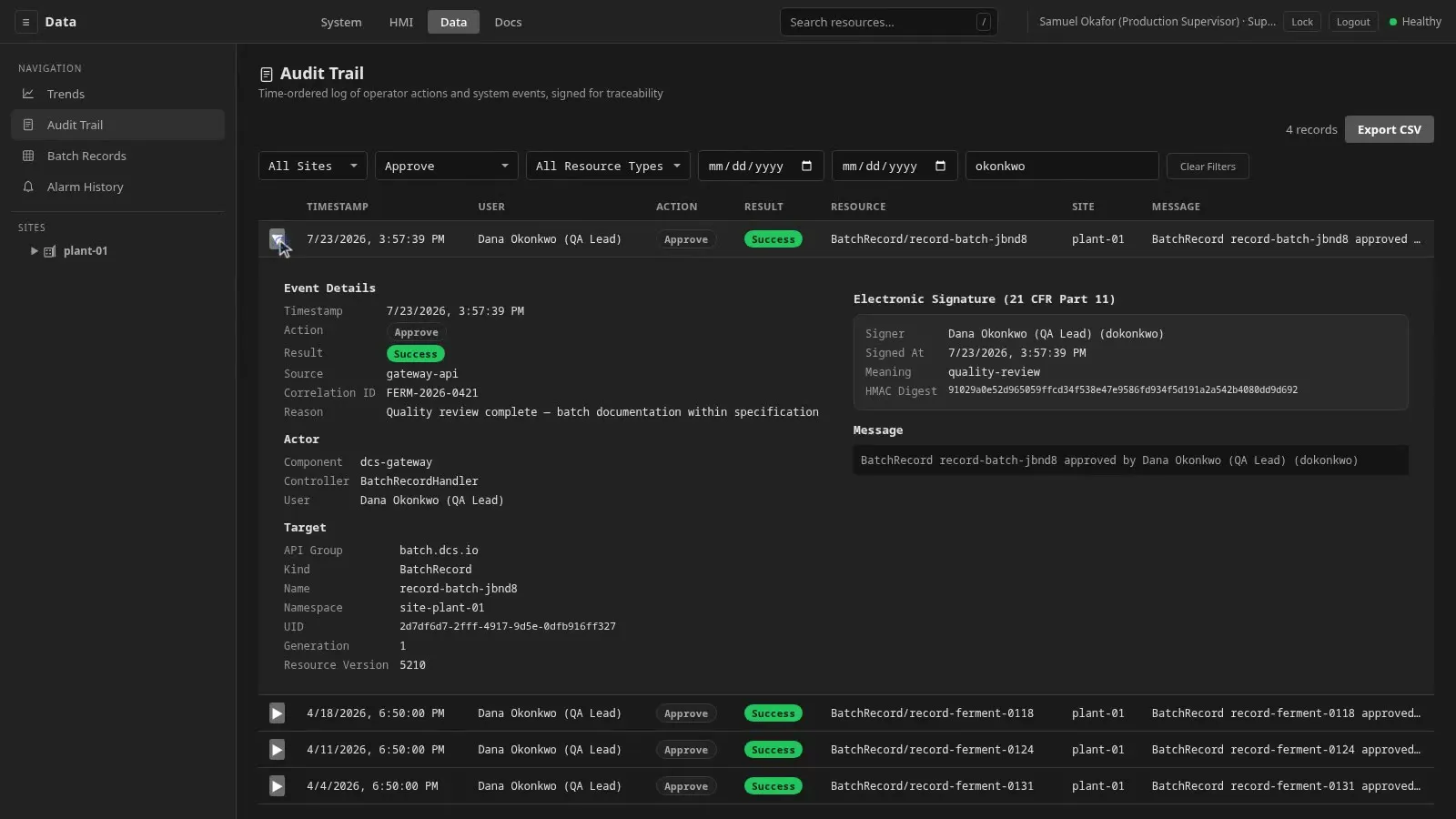Click the TIMESTAMP column header
The width and height of the screenshot is (1456, 819).
[x=338, y=207]
